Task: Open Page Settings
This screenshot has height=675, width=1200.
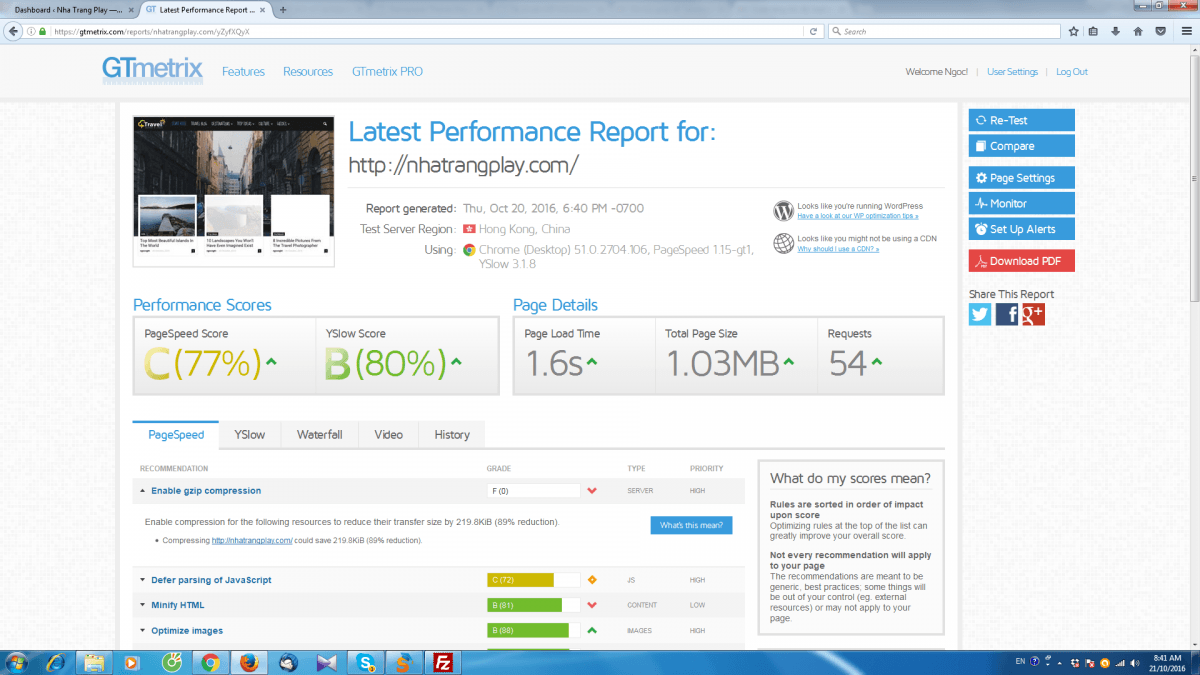Action: pos(1021,178)
